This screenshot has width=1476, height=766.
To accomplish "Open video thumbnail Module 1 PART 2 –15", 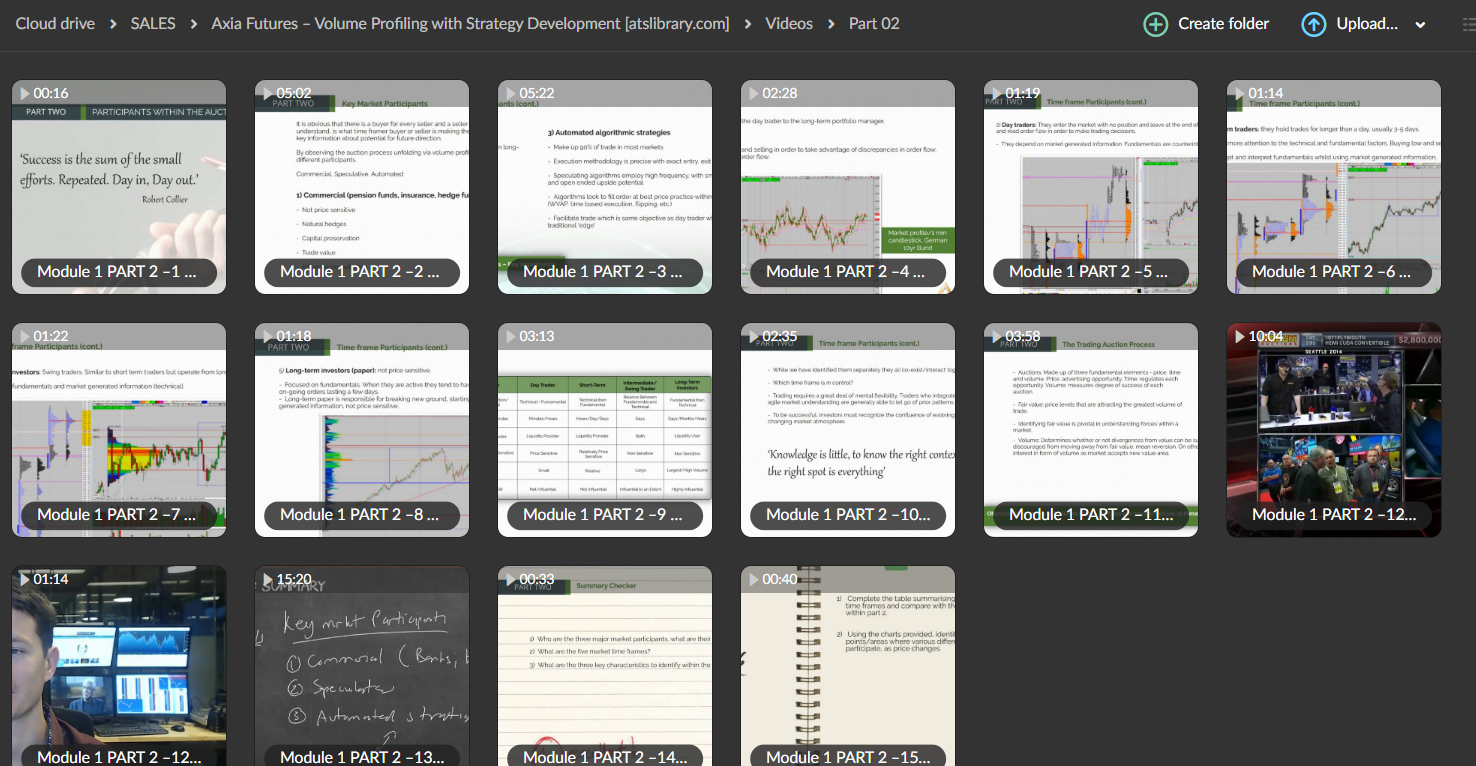I will (x=848, y=666).
